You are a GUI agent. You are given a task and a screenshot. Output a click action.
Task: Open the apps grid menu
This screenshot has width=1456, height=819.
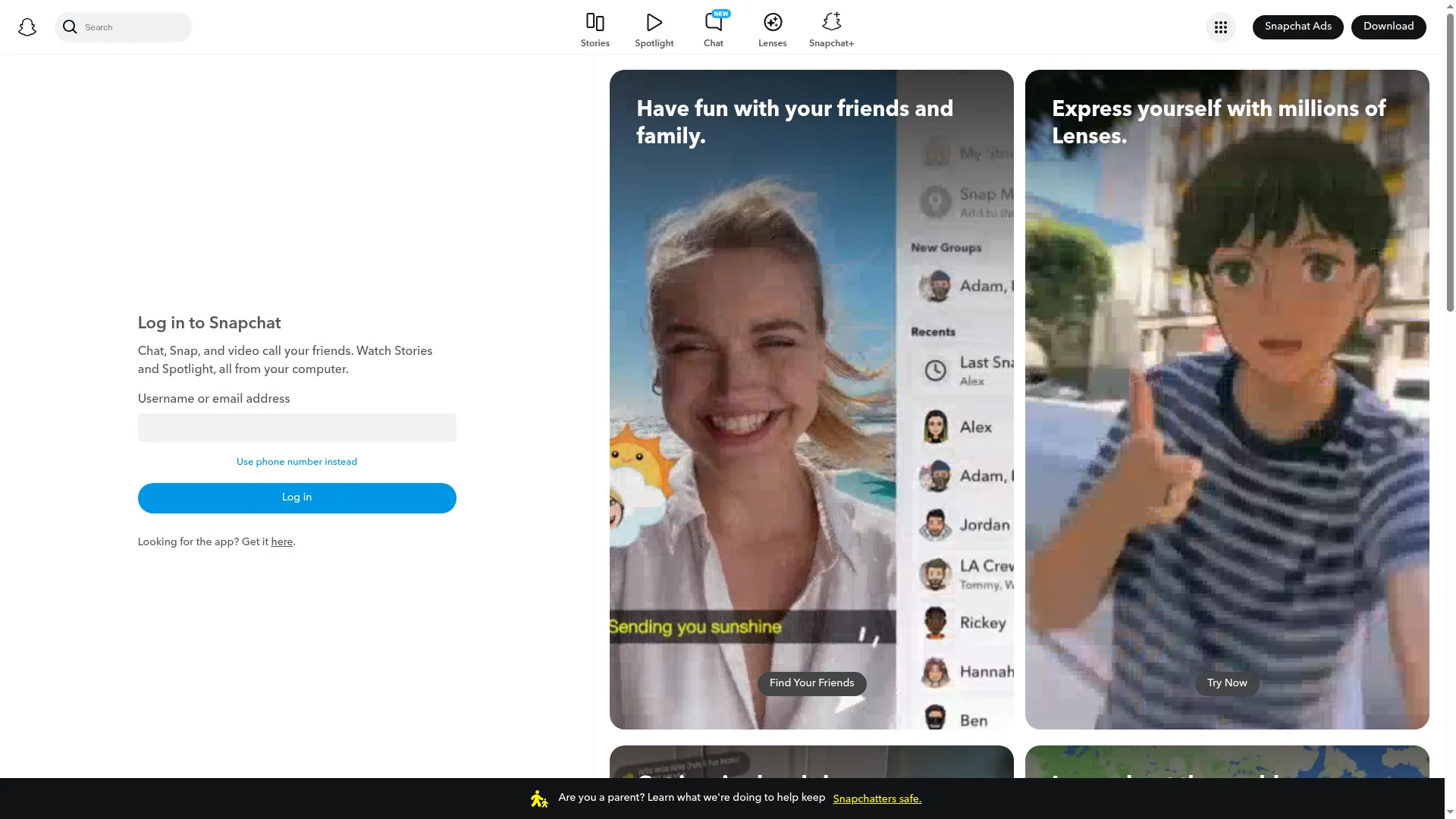pyautogui.click(x=1221, y=27)
